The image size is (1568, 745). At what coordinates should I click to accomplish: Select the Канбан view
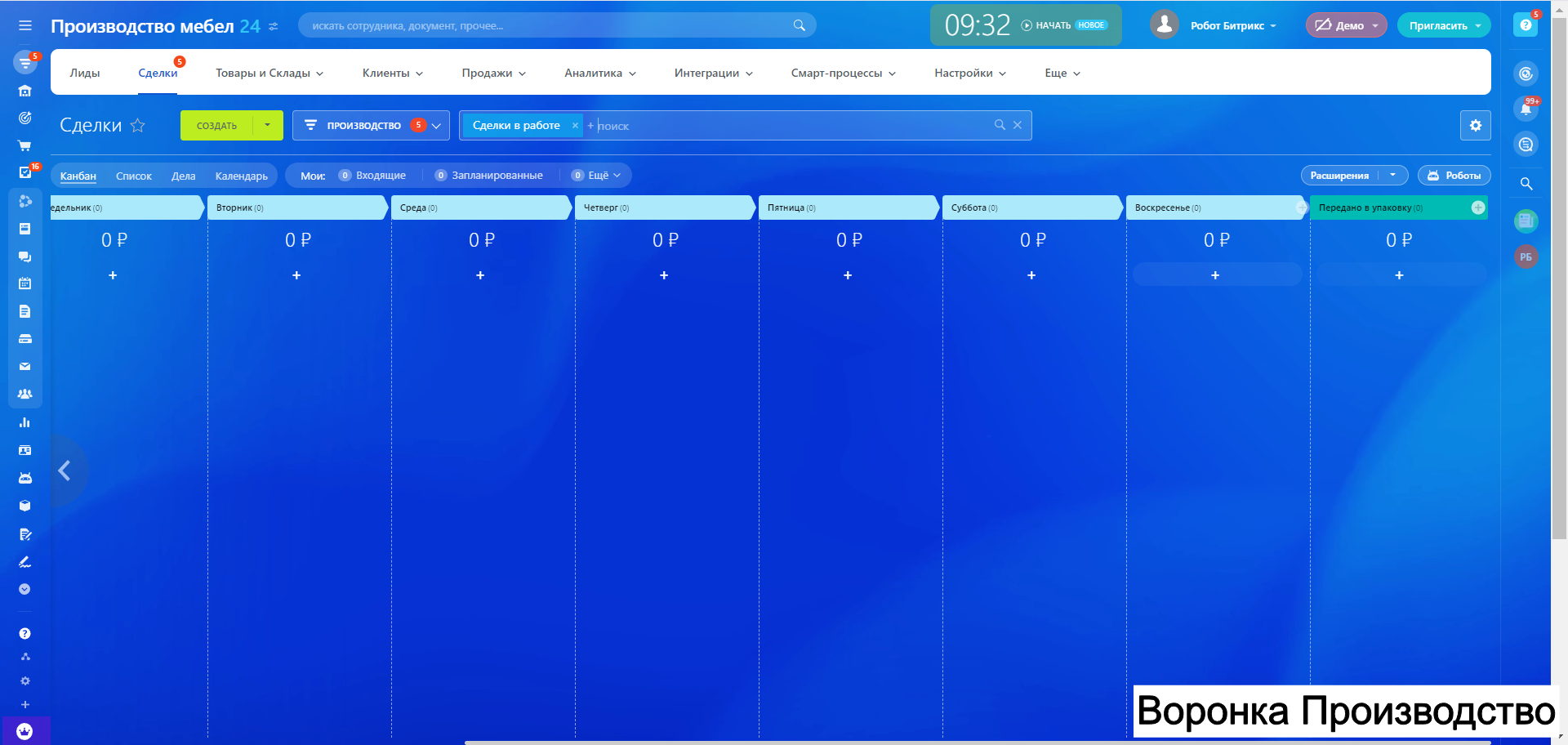click(78, 176)
